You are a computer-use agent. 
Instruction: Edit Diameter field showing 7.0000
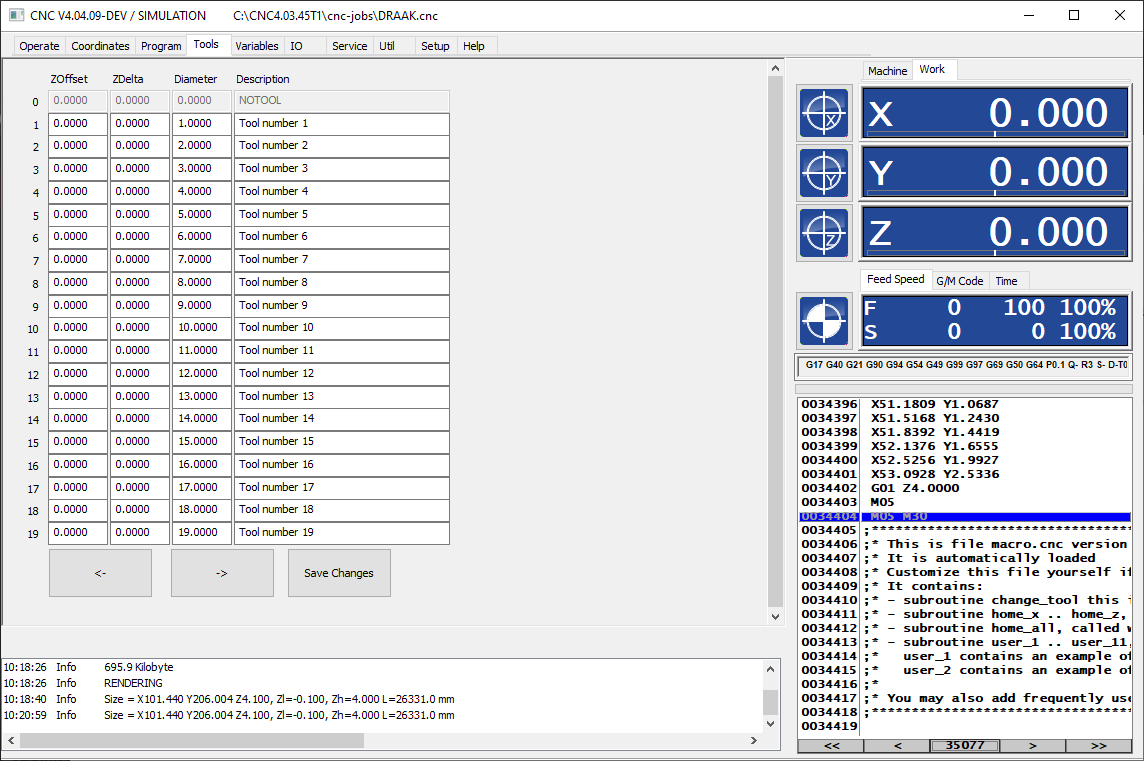[201, 260]
